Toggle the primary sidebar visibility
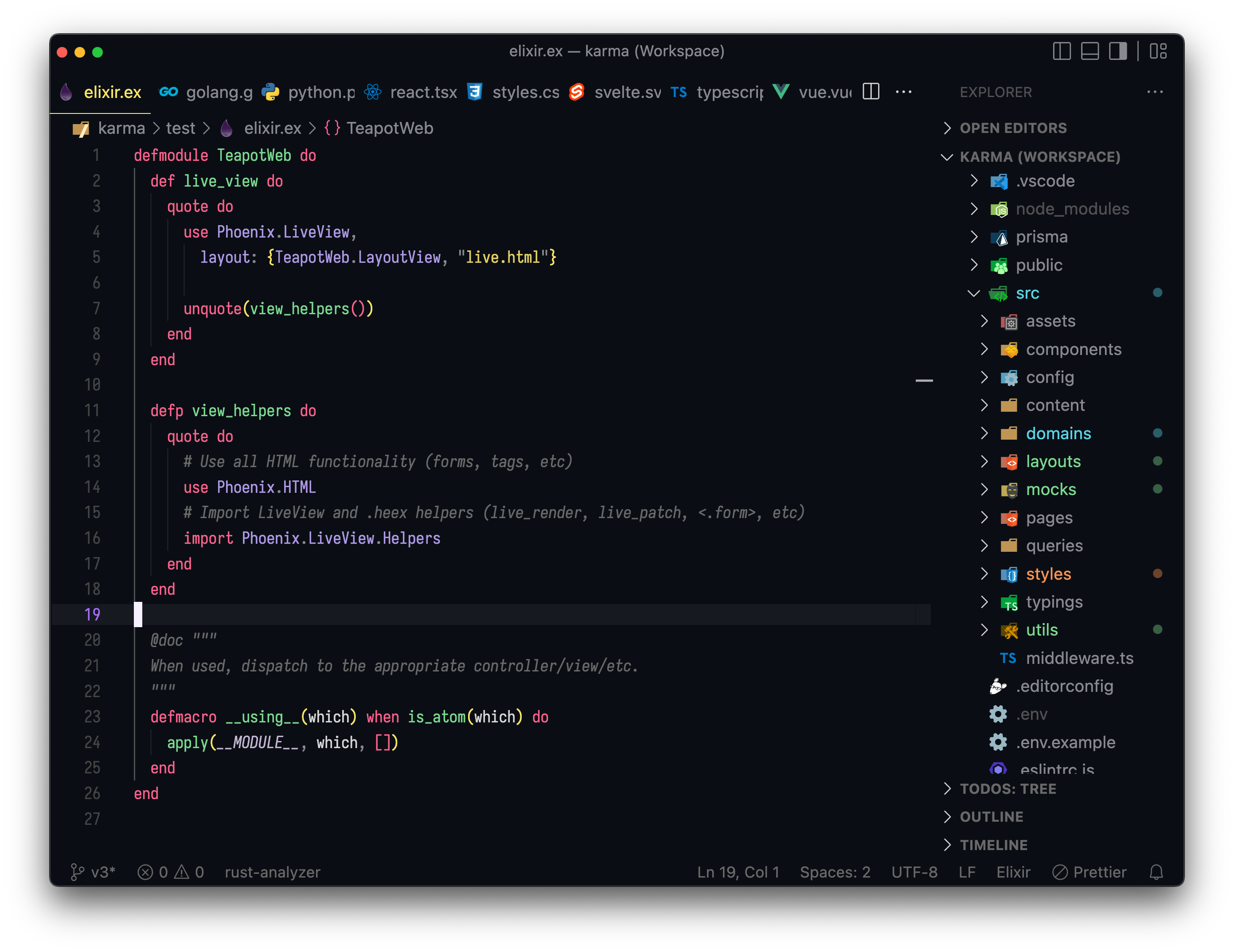 pyautogui.click(x=1062, y=51)
